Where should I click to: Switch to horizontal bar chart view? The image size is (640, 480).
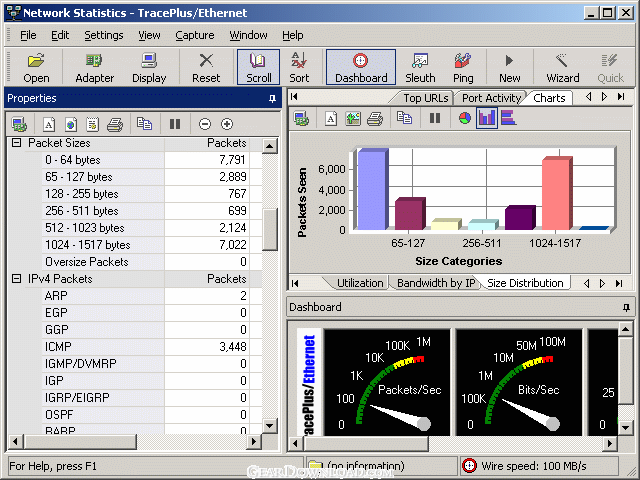click(x=509, y=118)
